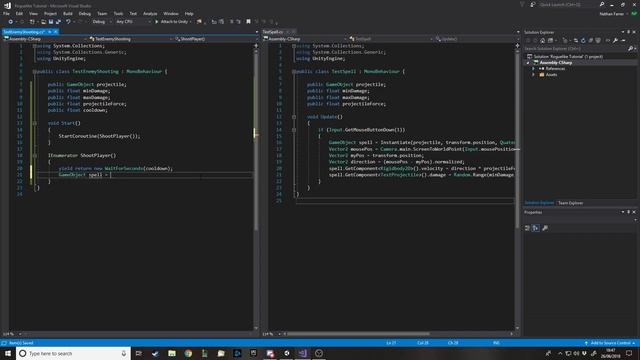Click the Solution Explorer Home icon
640x360 pixels.
click(542, 40)
